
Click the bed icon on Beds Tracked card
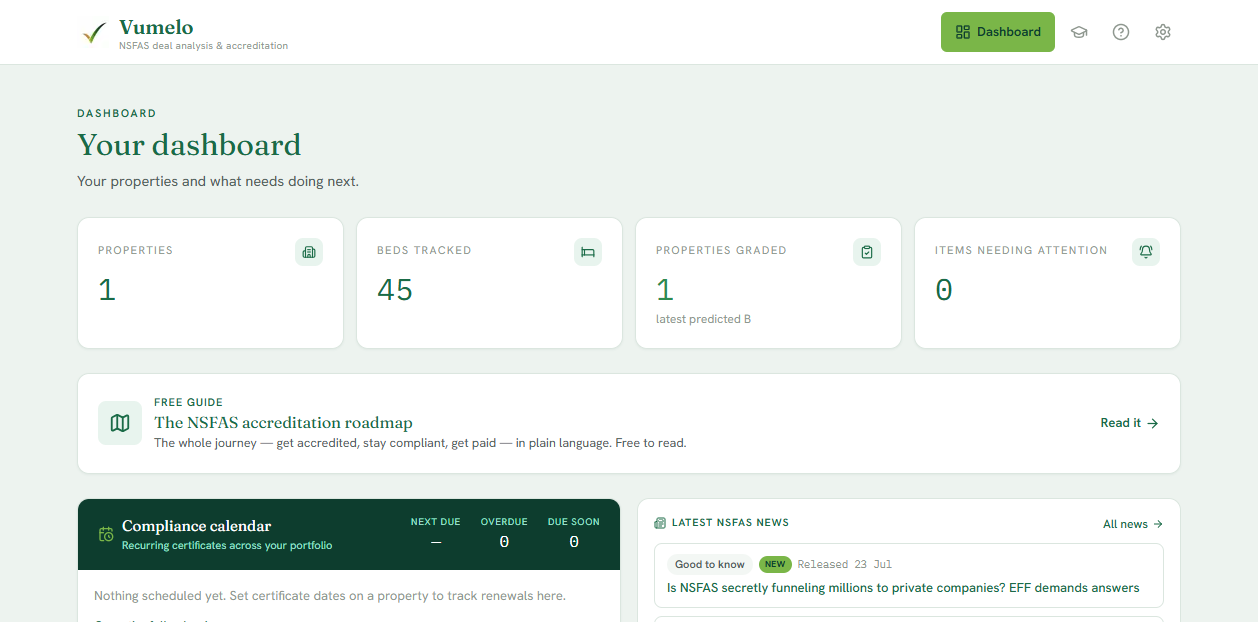click(588, 252)
